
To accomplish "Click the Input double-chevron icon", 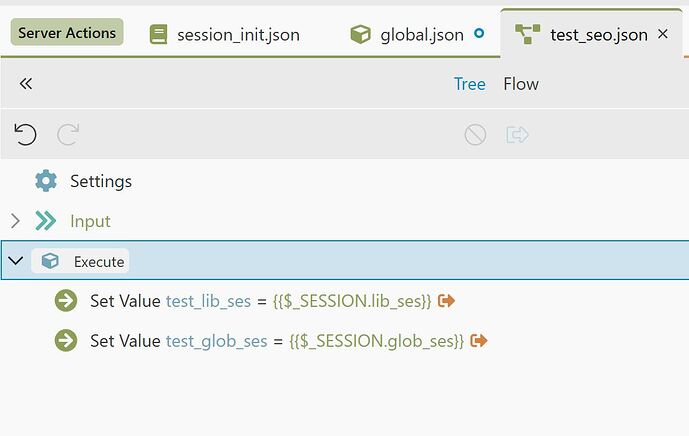I will (x=46, y=221).
